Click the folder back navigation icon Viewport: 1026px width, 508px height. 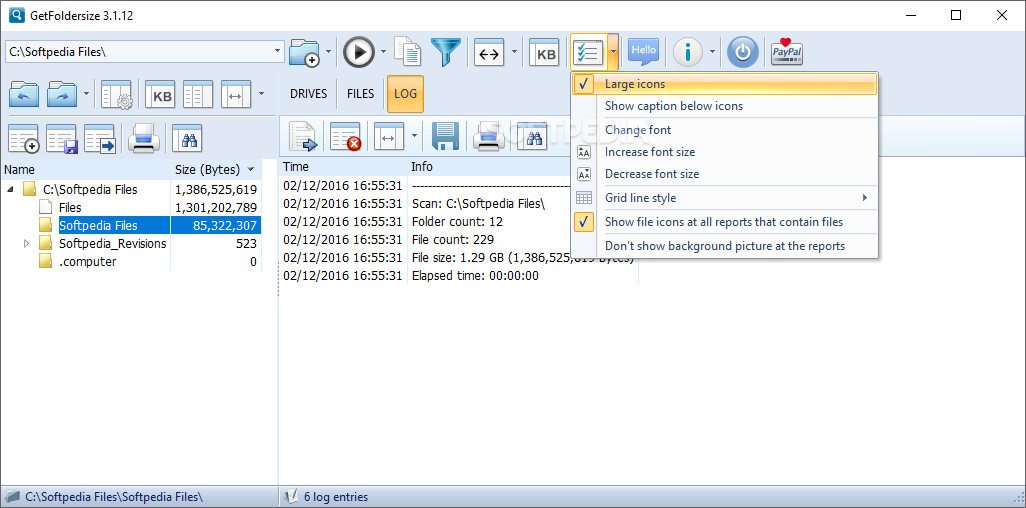(x=24, y=94)
